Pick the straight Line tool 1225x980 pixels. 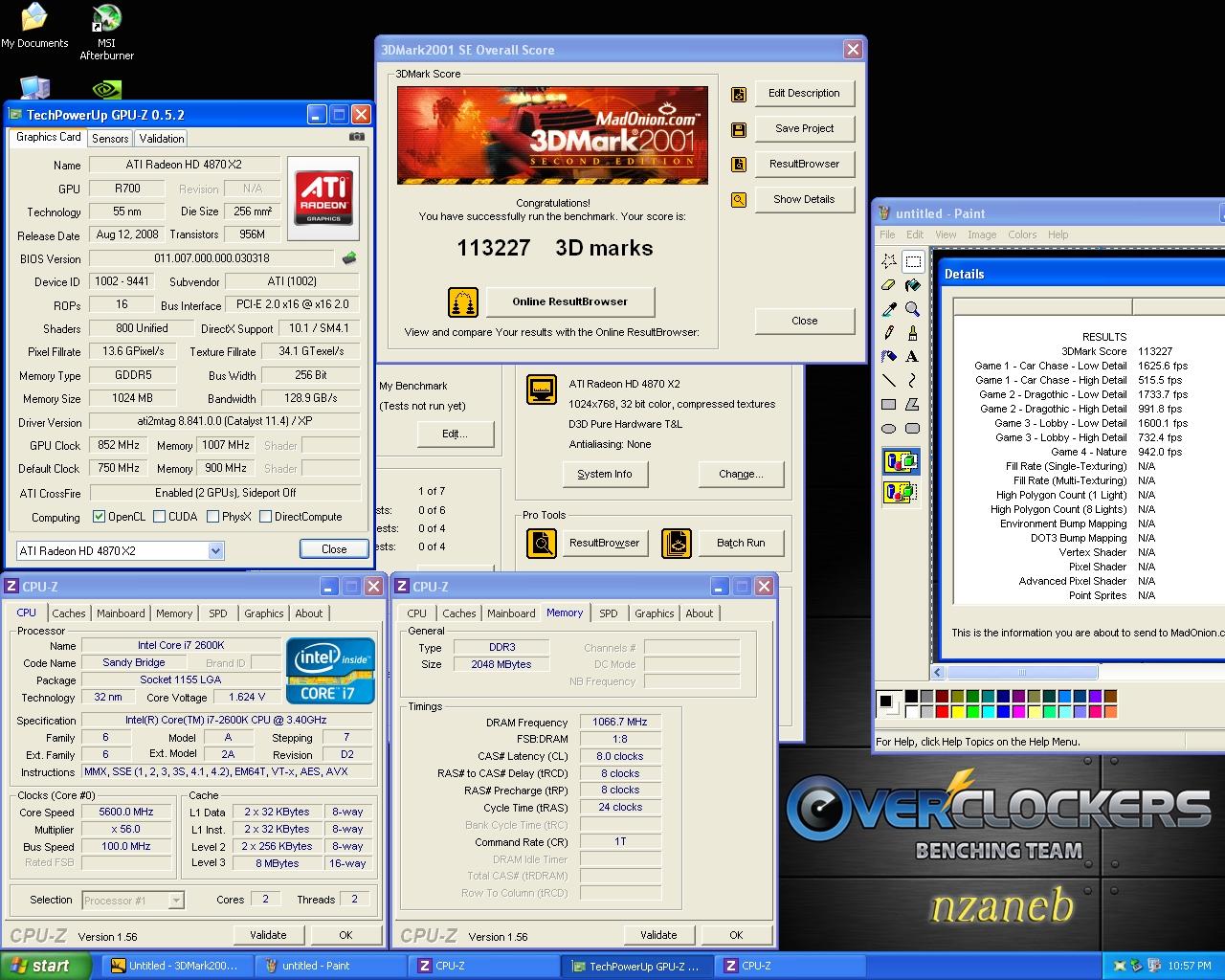[x=889, y=381]
